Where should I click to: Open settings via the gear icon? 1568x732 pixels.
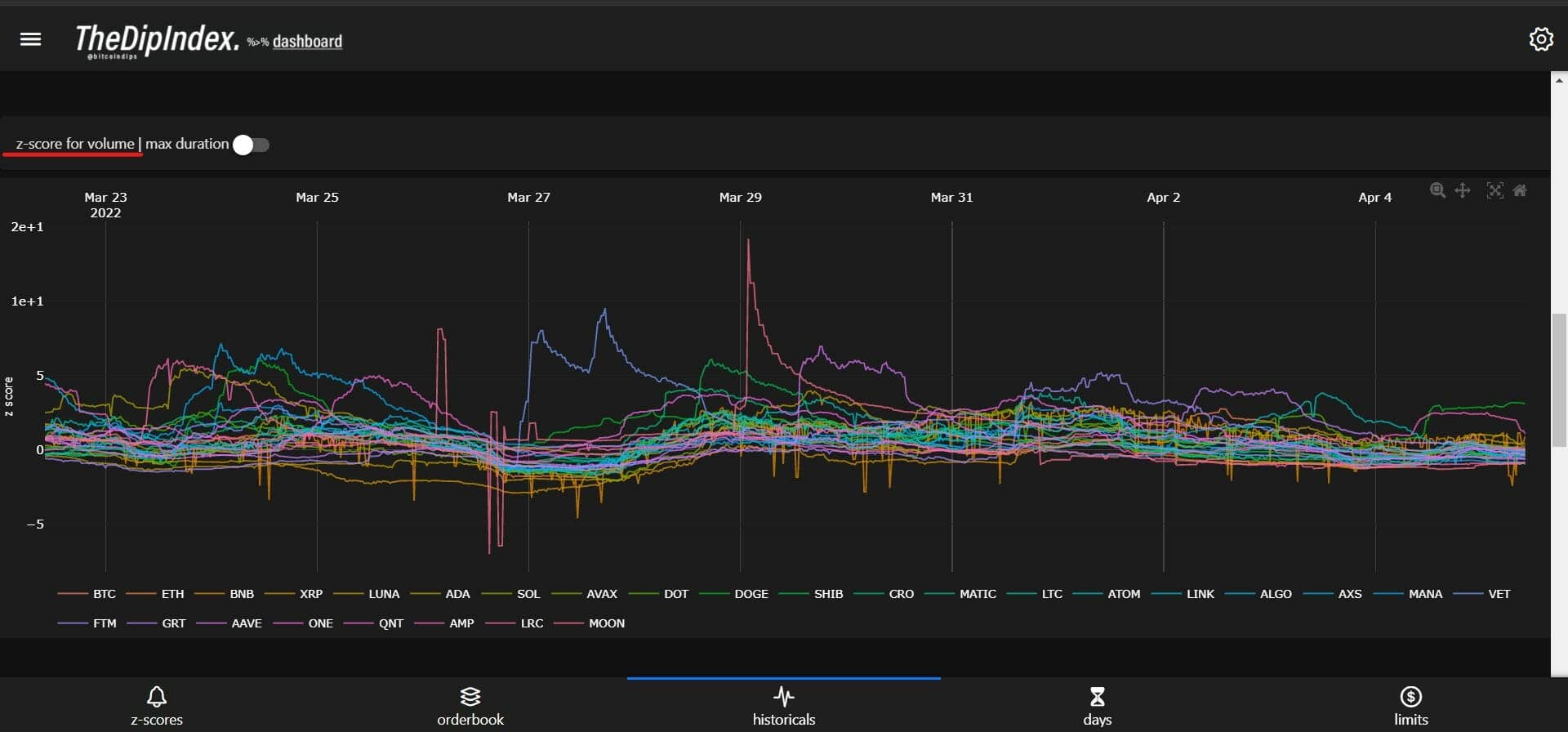[1540, 39]
